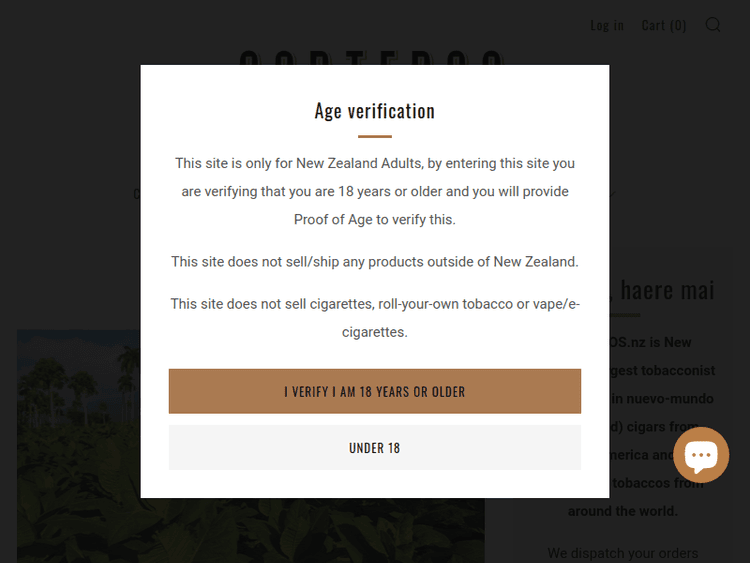This screenshot has height=563, width=750.
Task: Click the tan divider under Age verification
Action: [x=374, y=136]
